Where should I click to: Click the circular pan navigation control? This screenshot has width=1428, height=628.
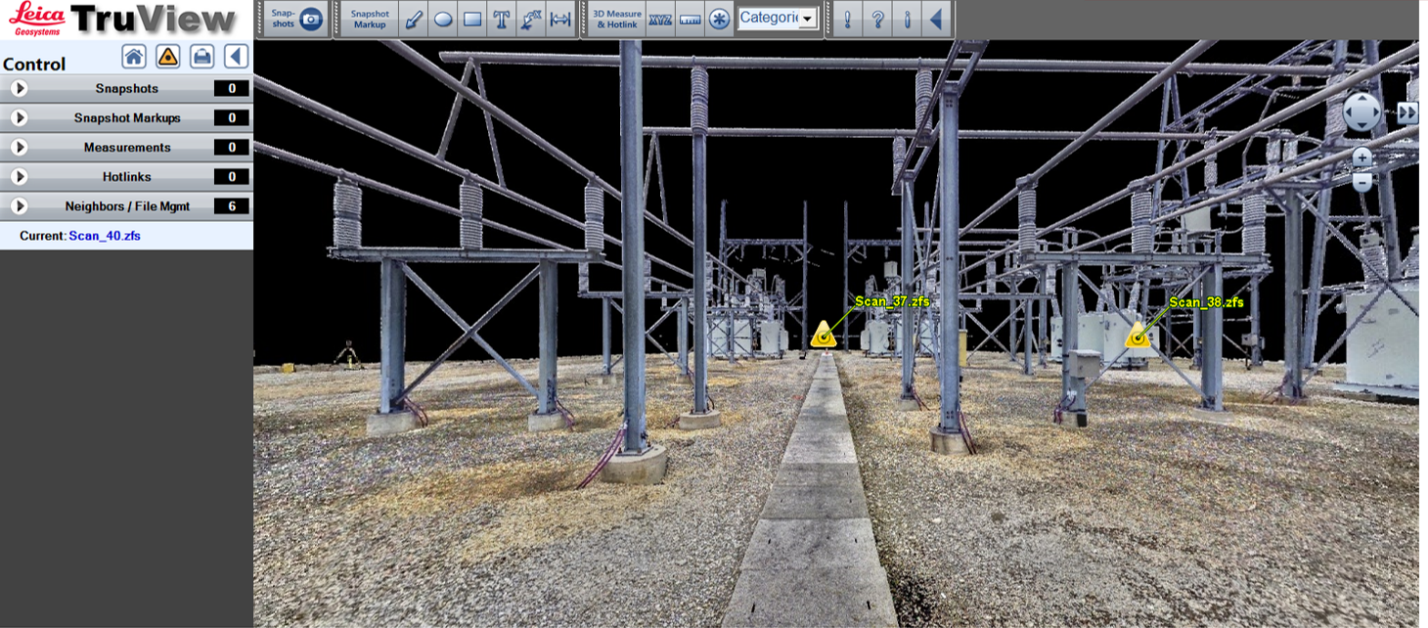[1362, 112]
